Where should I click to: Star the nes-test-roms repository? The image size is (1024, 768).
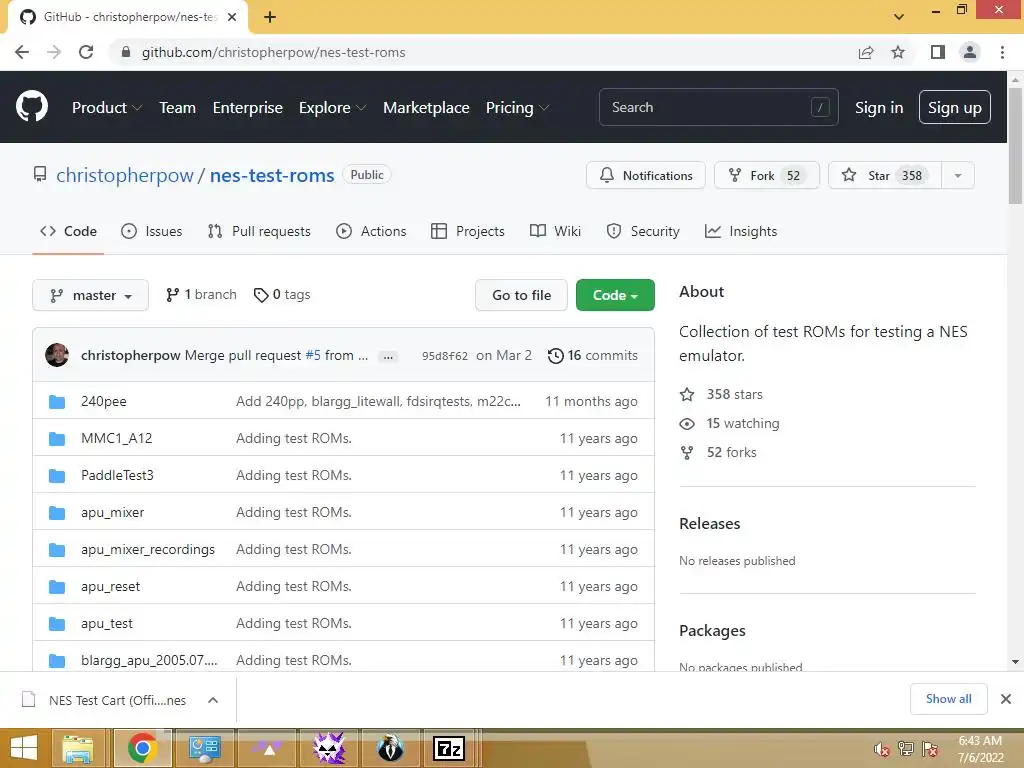click(x=885, y=176)
